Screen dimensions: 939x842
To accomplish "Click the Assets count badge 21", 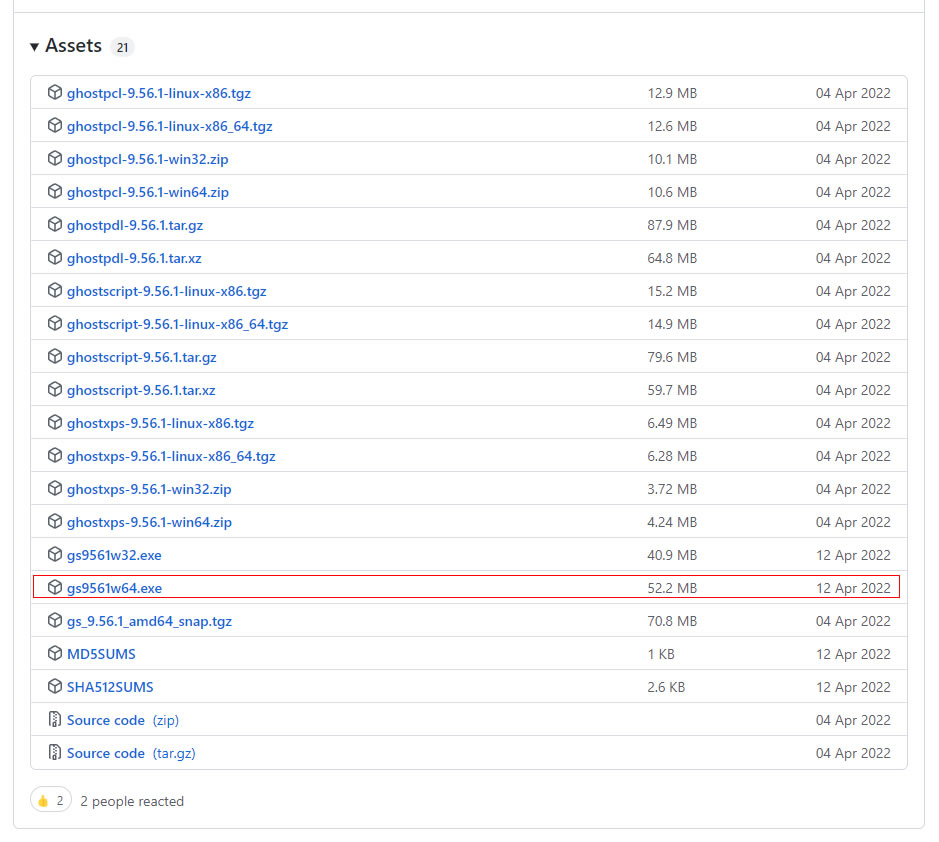I will point(122,47).
